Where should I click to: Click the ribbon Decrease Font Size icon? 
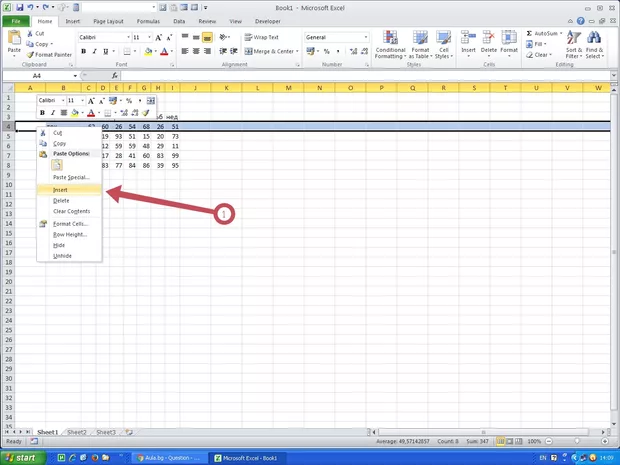point(169,37)
